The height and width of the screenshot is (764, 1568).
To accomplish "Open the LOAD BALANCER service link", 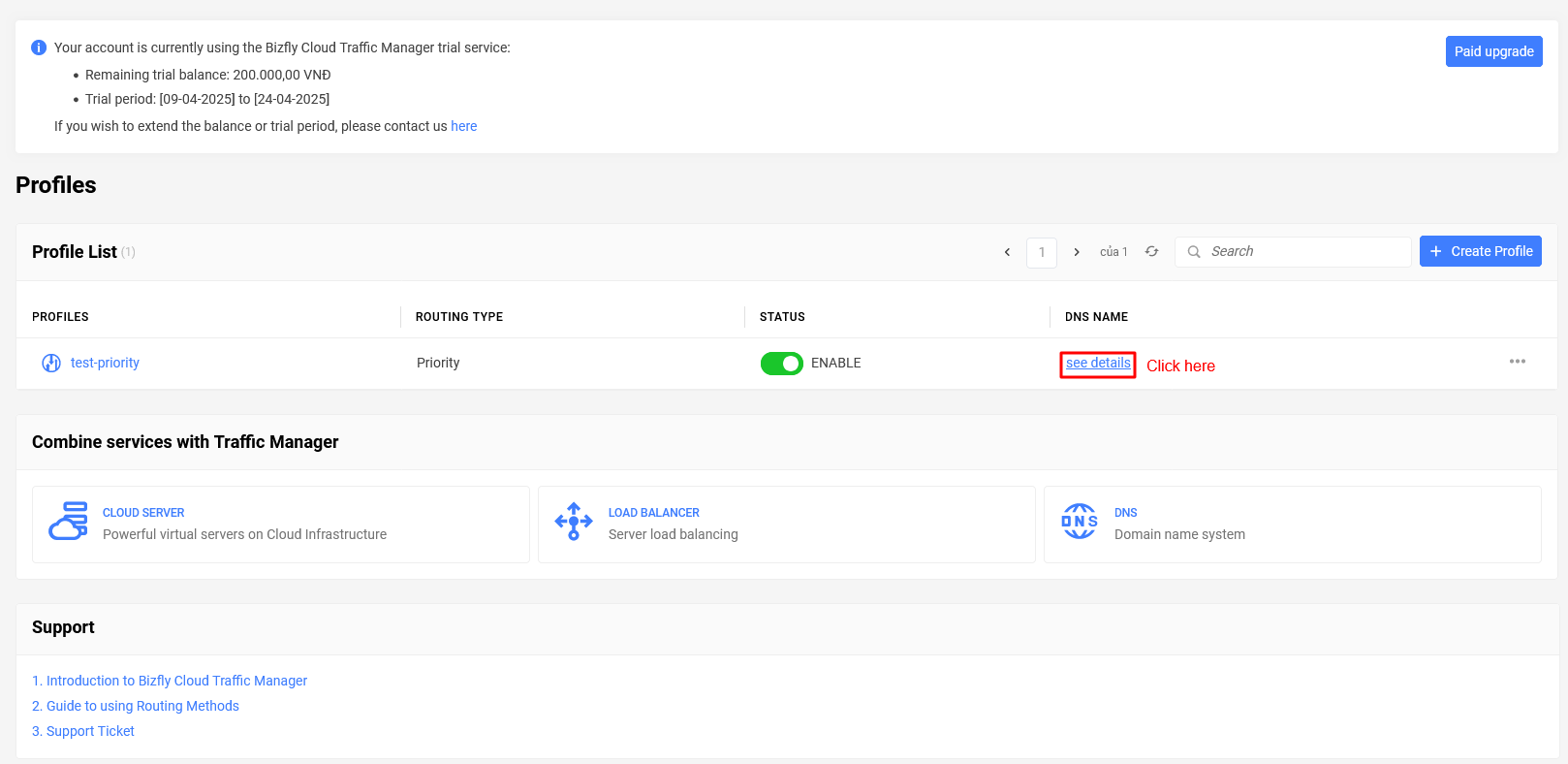I will pyautogui.click(x=654, y=513).
